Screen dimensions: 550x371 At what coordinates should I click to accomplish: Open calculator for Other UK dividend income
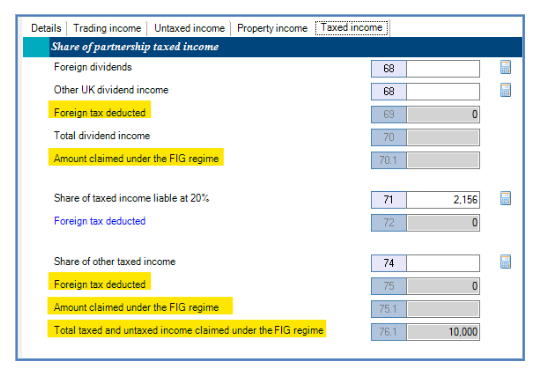505,90
